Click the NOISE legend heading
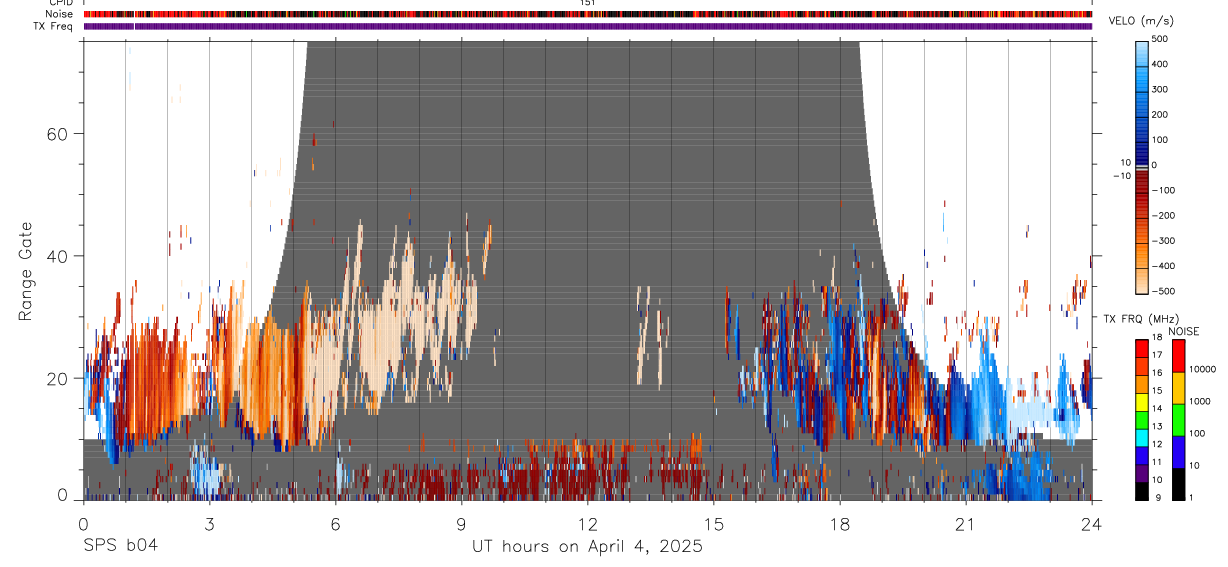This screenshot has width=1228, height=567. [x=1183, y=331]
